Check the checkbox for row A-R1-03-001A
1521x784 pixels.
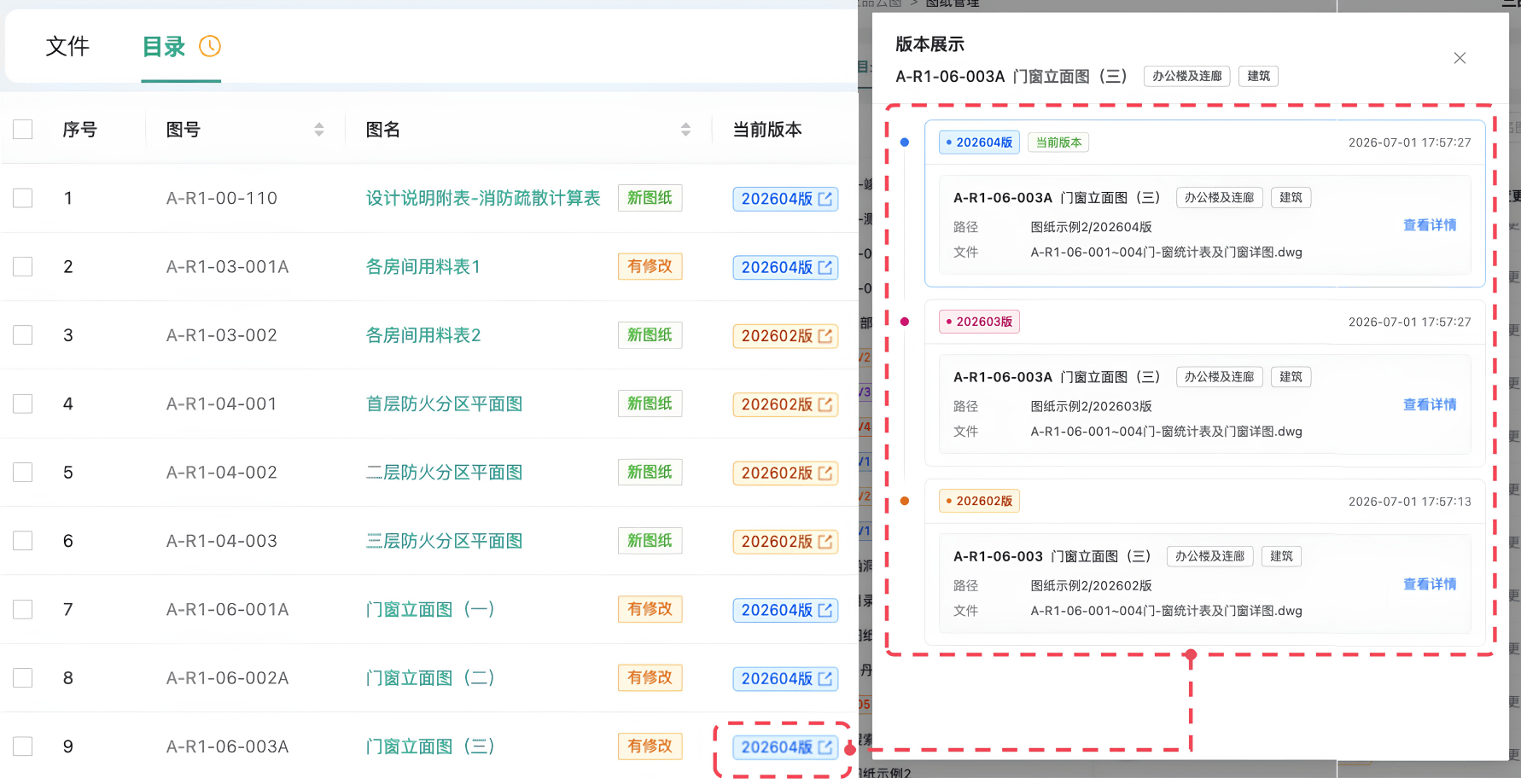(23, 267)
